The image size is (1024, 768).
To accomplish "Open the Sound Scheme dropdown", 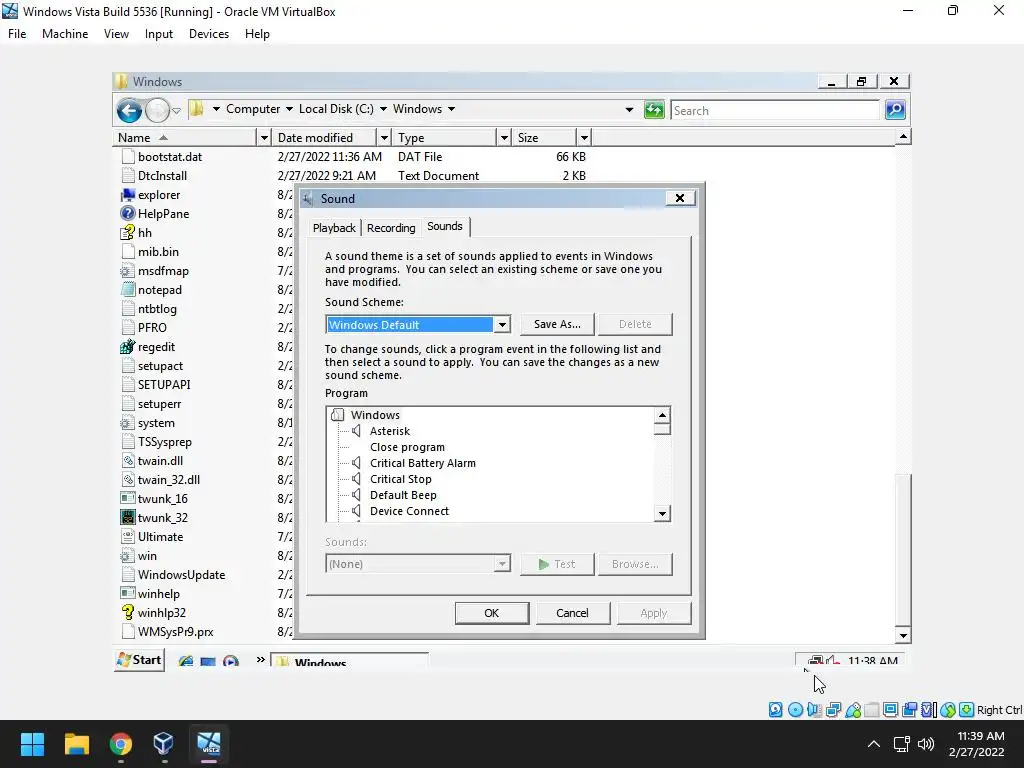I will pyautogui.click(x=502, y=325).
